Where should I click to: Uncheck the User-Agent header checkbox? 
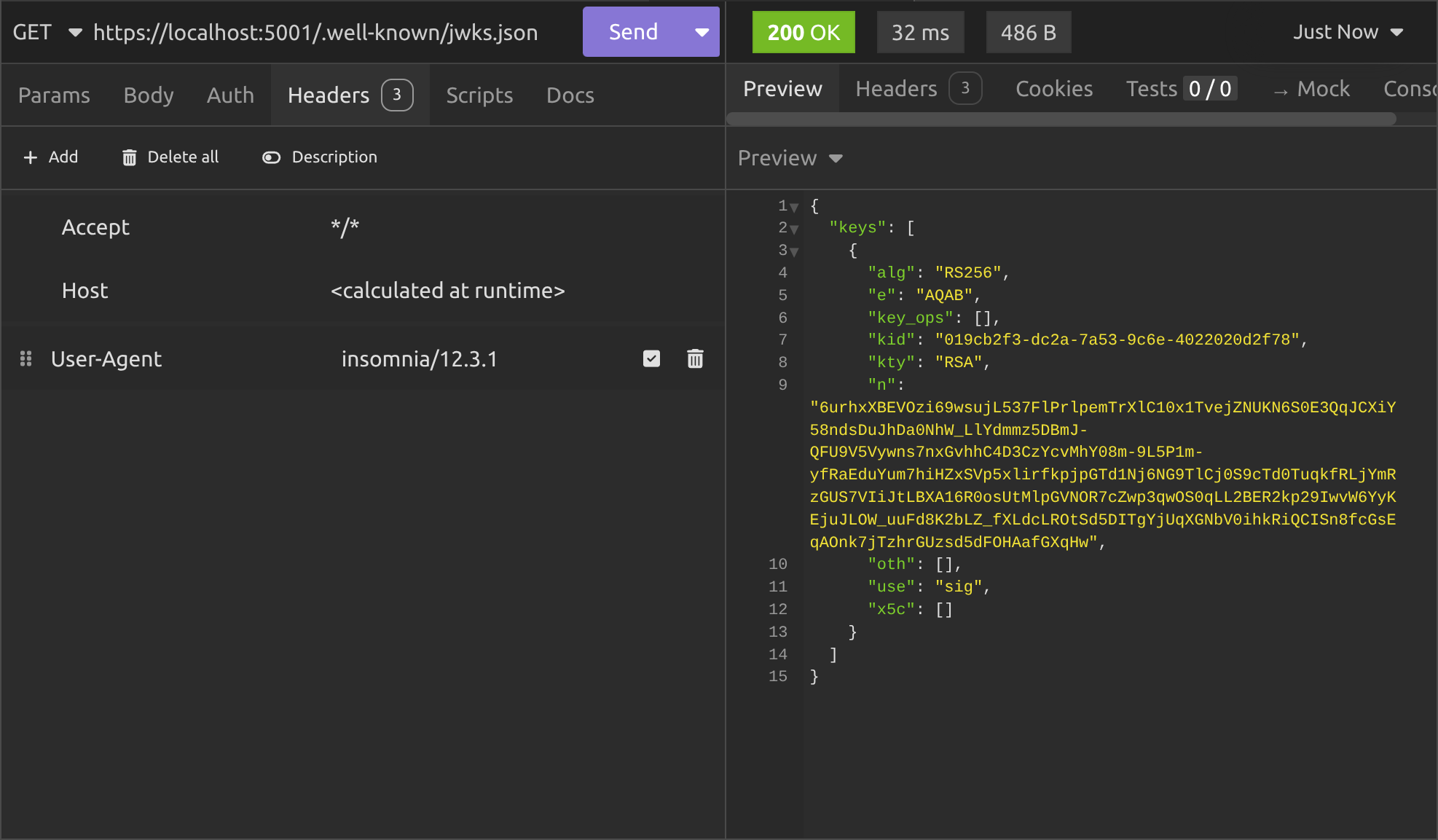click(651, 358)
